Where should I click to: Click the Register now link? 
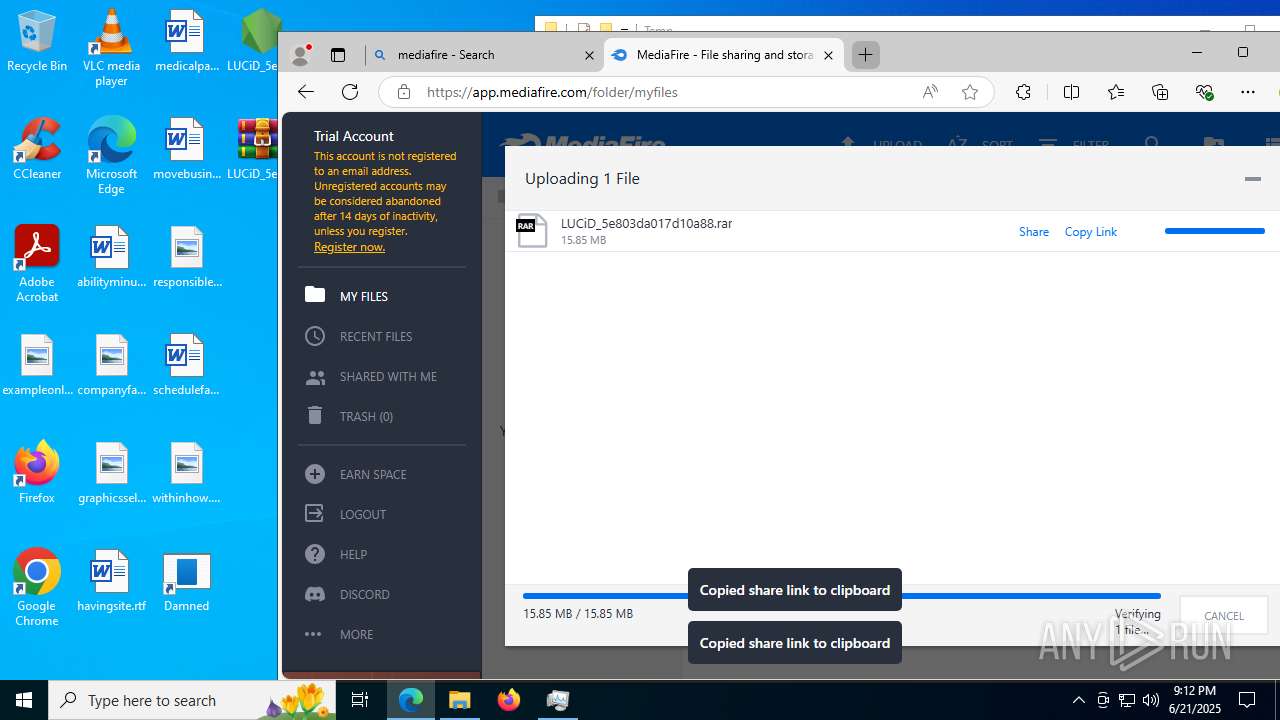(349, 247)
